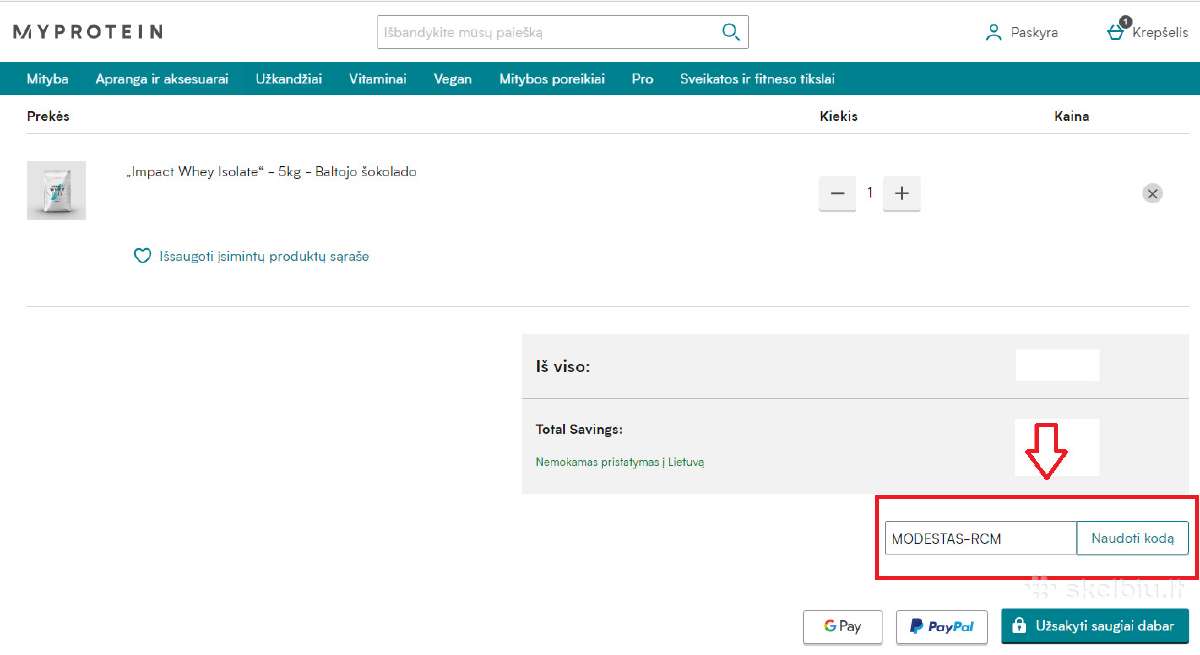Open the Impact Whey Isolate product thumbnail

(56, 190)
